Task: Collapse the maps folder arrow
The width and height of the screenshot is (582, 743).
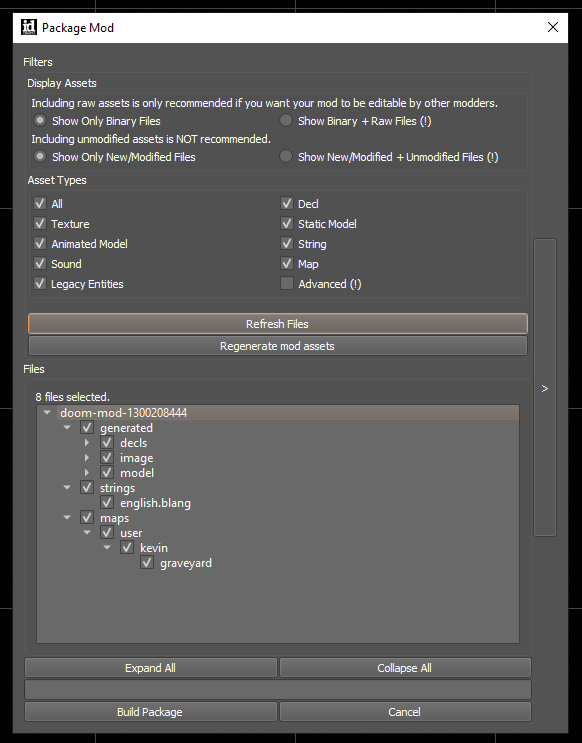Action: tap(67, 517)
